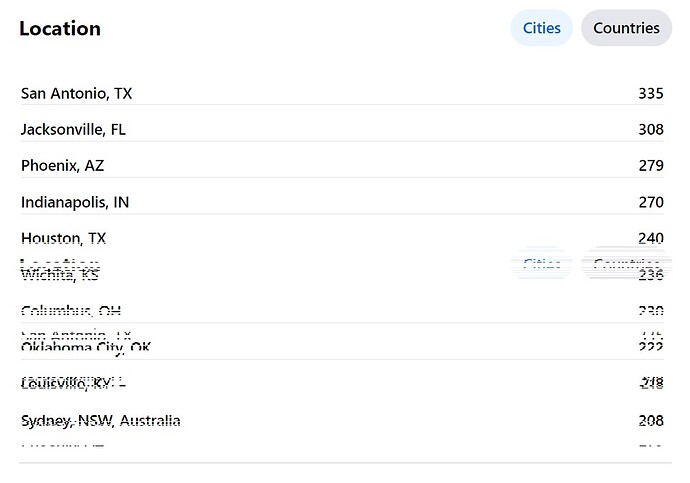Switch to the Cities tab

tap(541, 28)
